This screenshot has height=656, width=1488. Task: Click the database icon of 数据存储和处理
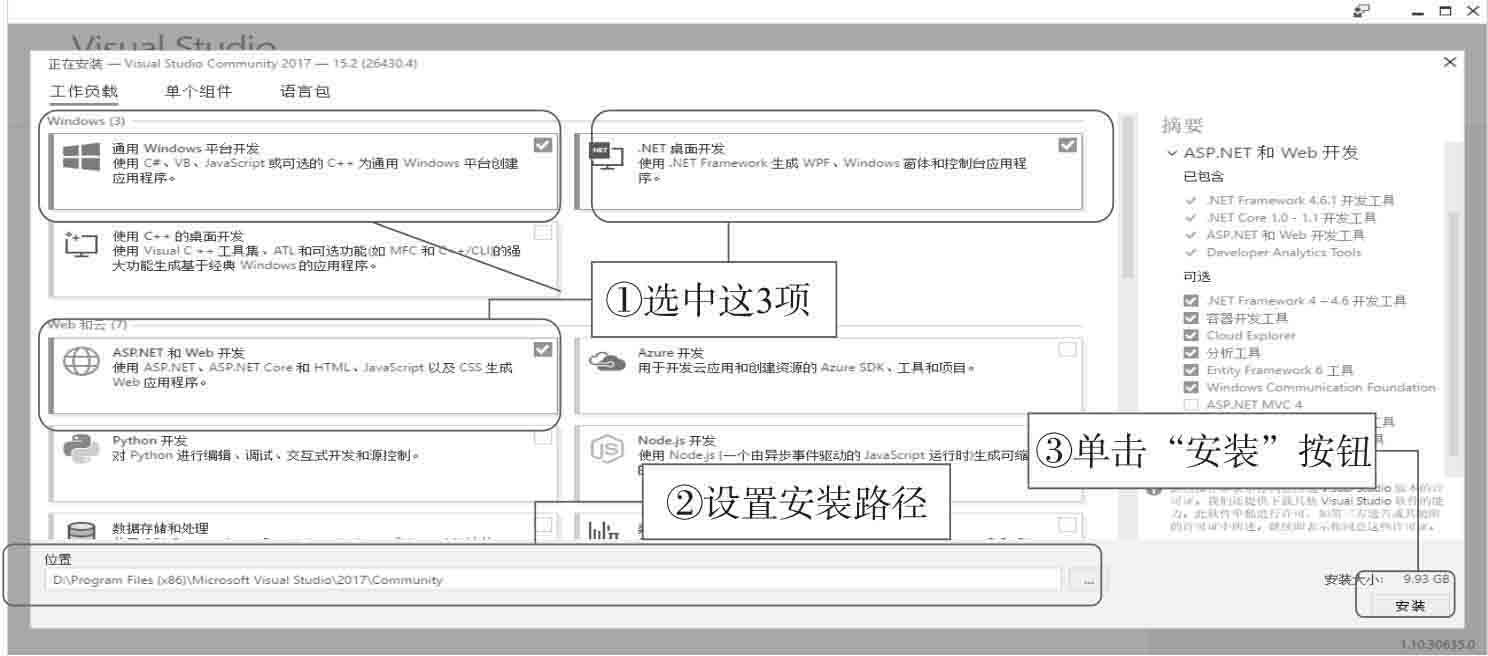[x=81, y=531]
